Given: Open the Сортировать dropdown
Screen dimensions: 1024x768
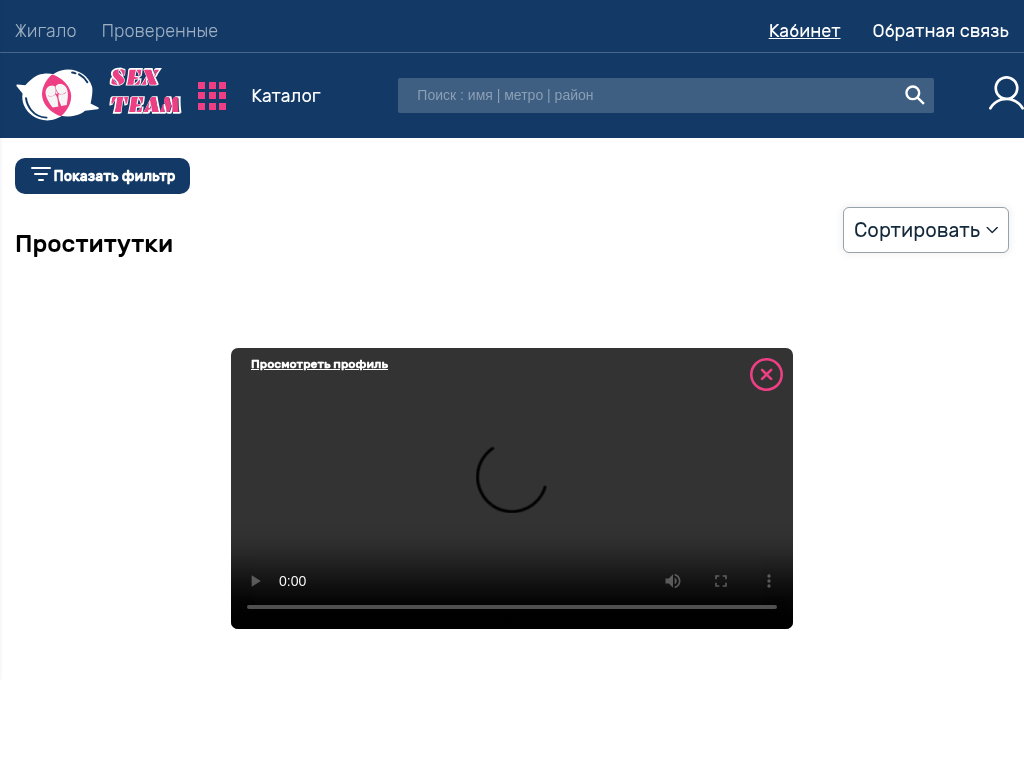Looking at the screenshot, I should tap(926, 230).
